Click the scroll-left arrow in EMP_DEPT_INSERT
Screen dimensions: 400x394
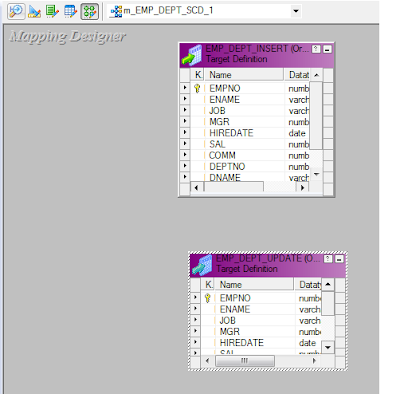pyautogui.click(x=196, y=187)
